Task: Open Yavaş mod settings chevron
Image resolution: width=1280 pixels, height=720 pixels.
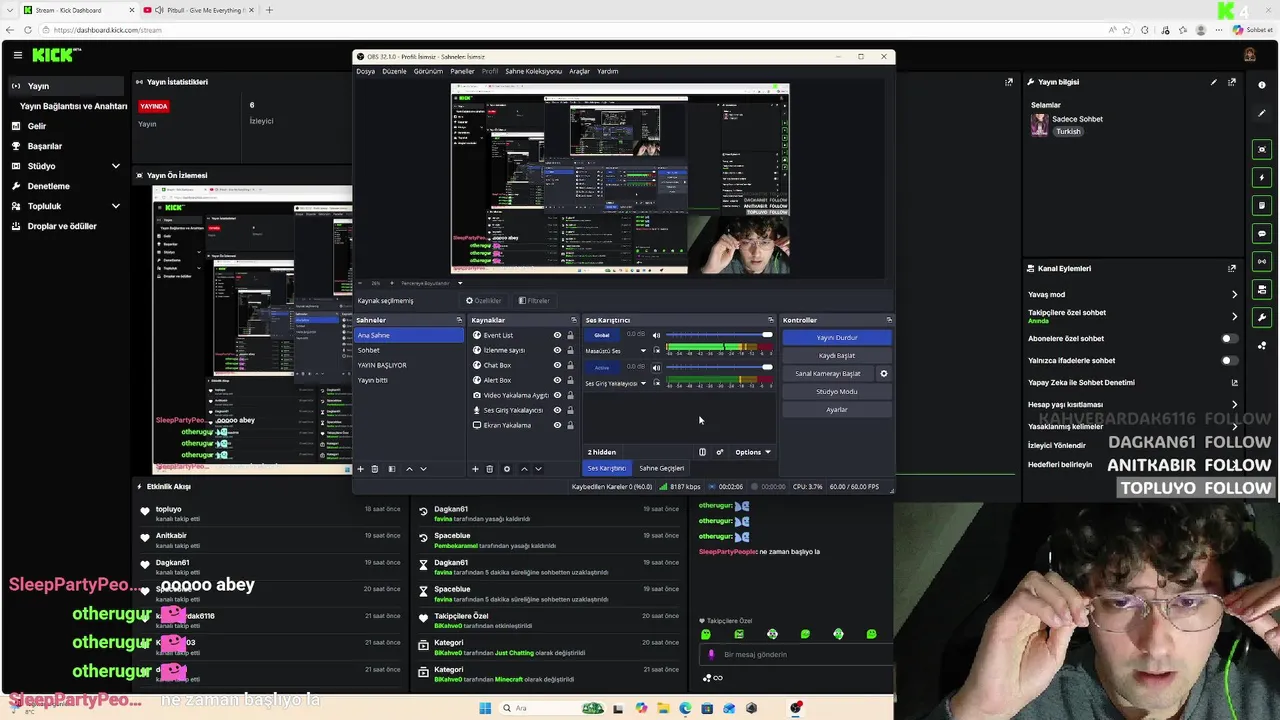Action: click(x=1234, y=294)
